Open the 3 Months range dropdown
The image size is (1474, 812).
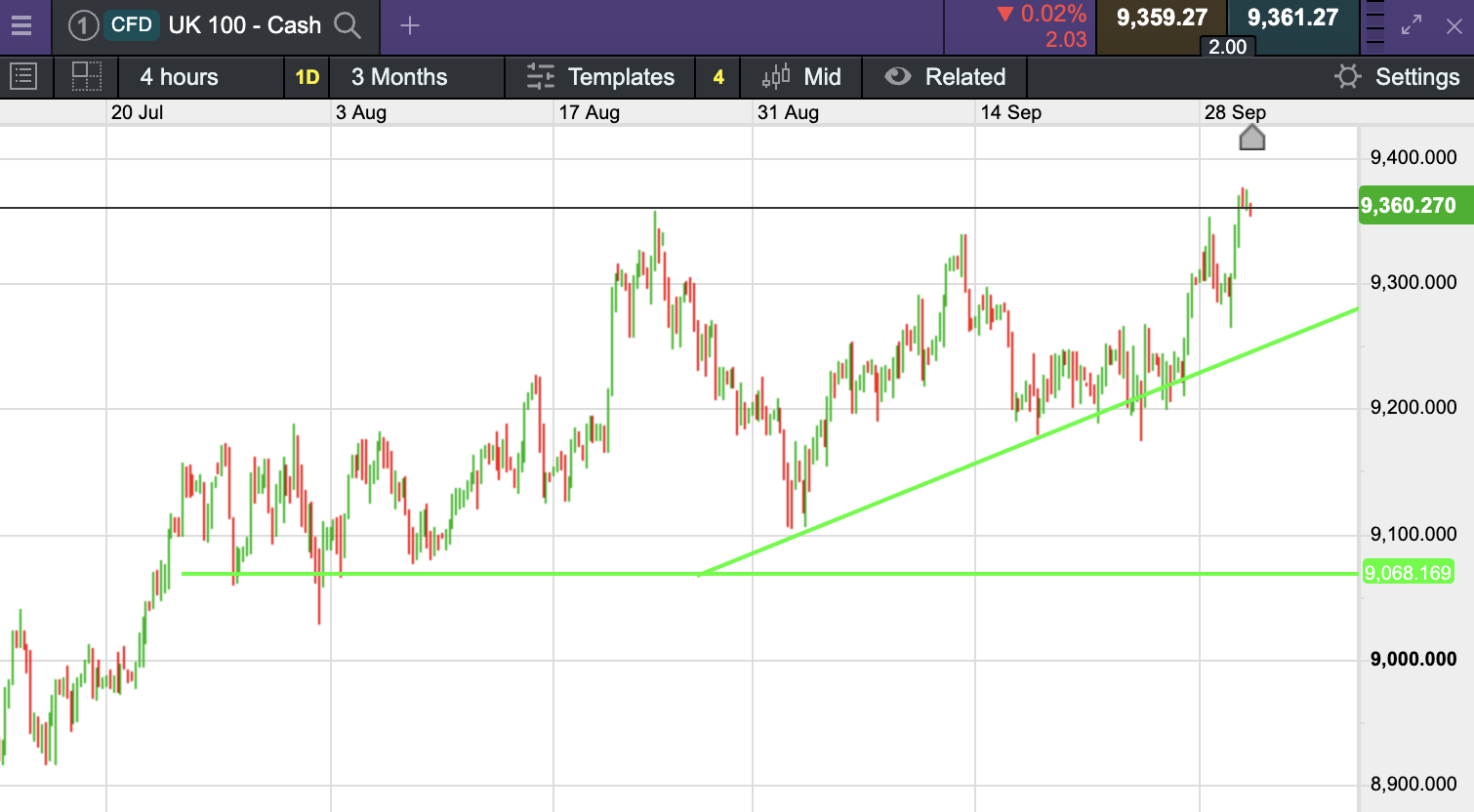(399, 77)
